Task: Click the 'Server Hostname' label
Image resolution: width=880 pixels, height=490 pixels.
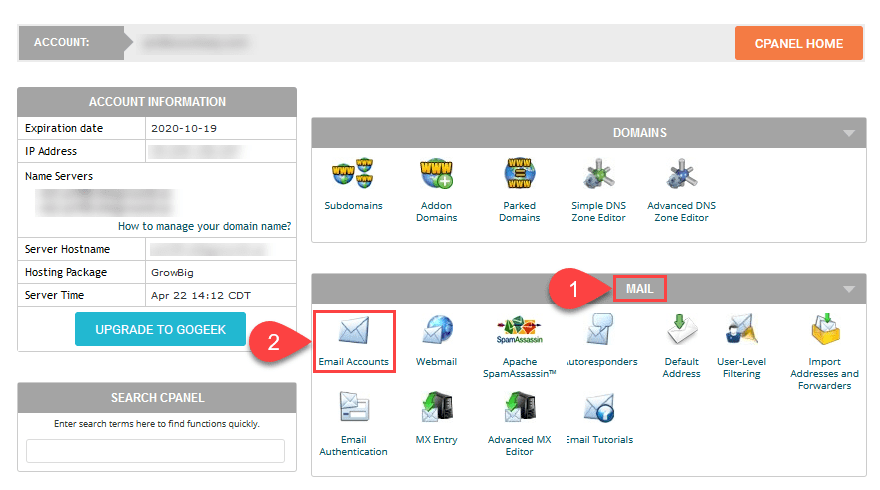Action: pos(67,249)
